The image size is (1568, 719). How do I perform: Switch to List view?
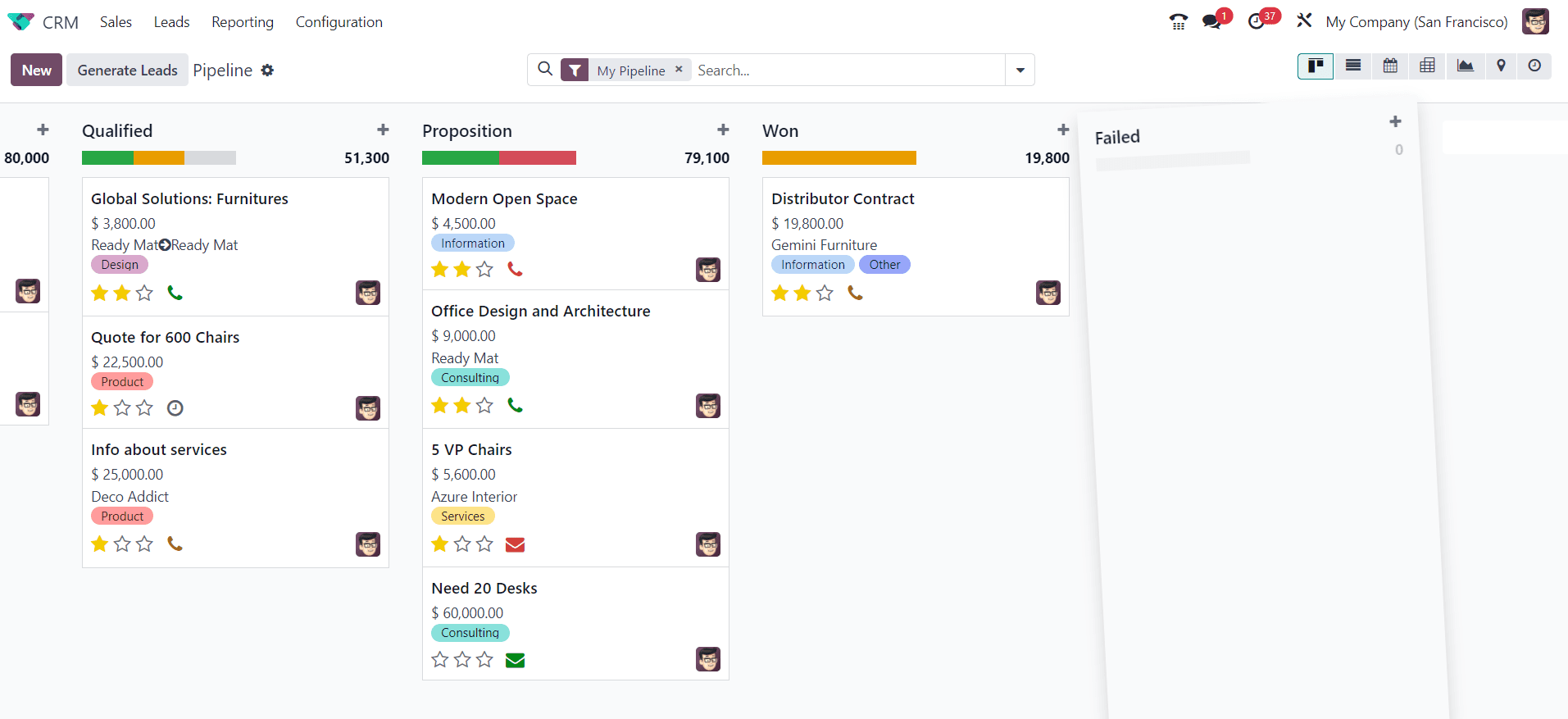coord(1353,66)
